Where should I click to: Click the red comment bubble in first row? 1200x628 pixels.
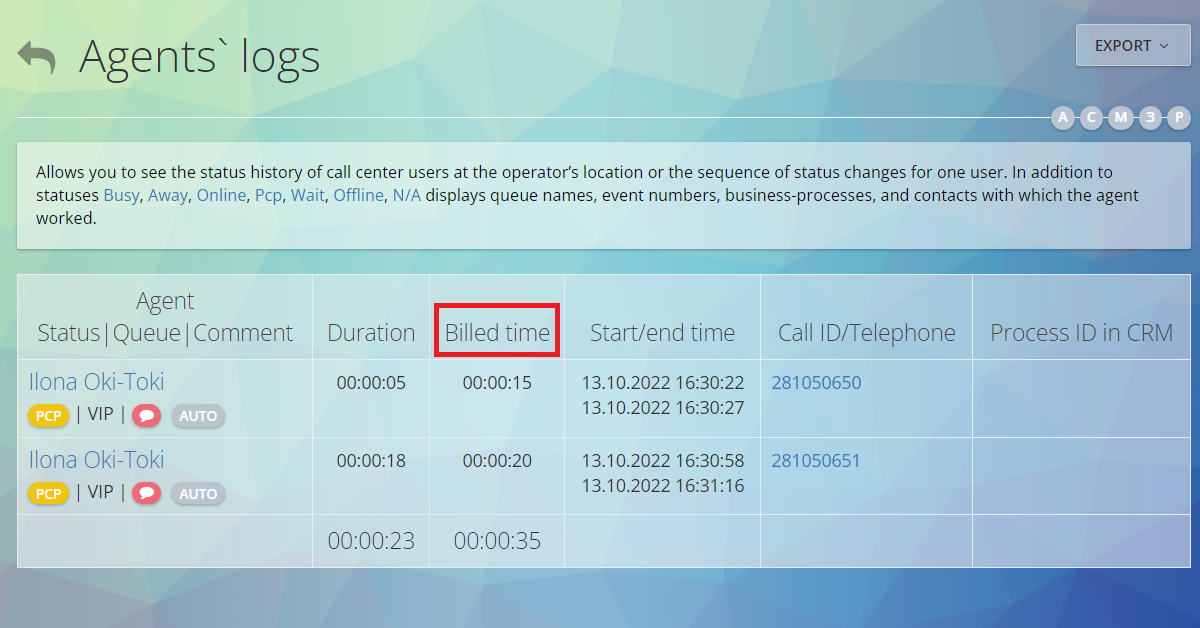tap(146, 415)
